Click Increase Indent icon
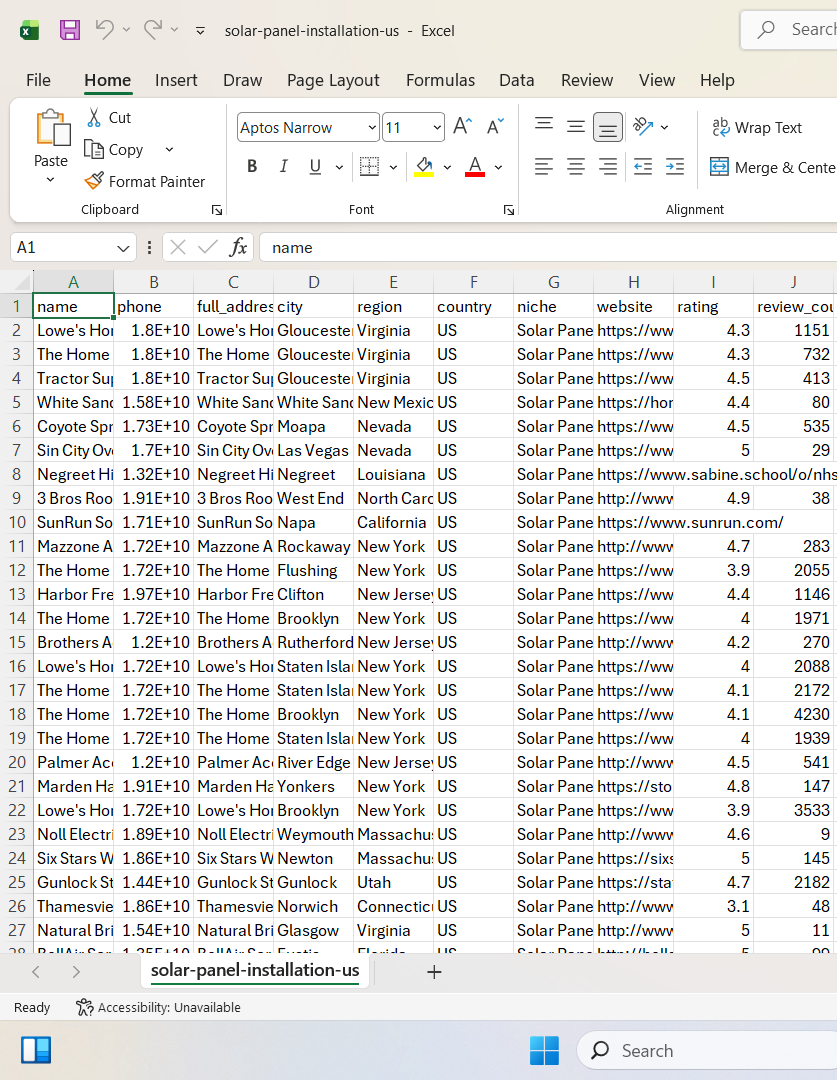837x1080 pixels. point(675,167)
